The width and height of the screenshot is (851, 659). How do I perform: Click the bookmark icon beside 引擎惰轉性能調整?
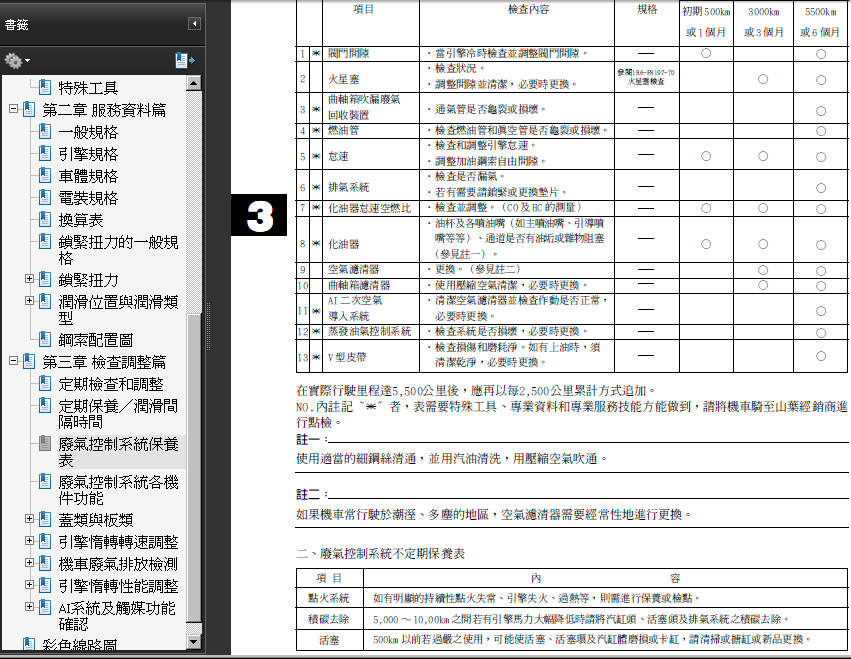46,585
